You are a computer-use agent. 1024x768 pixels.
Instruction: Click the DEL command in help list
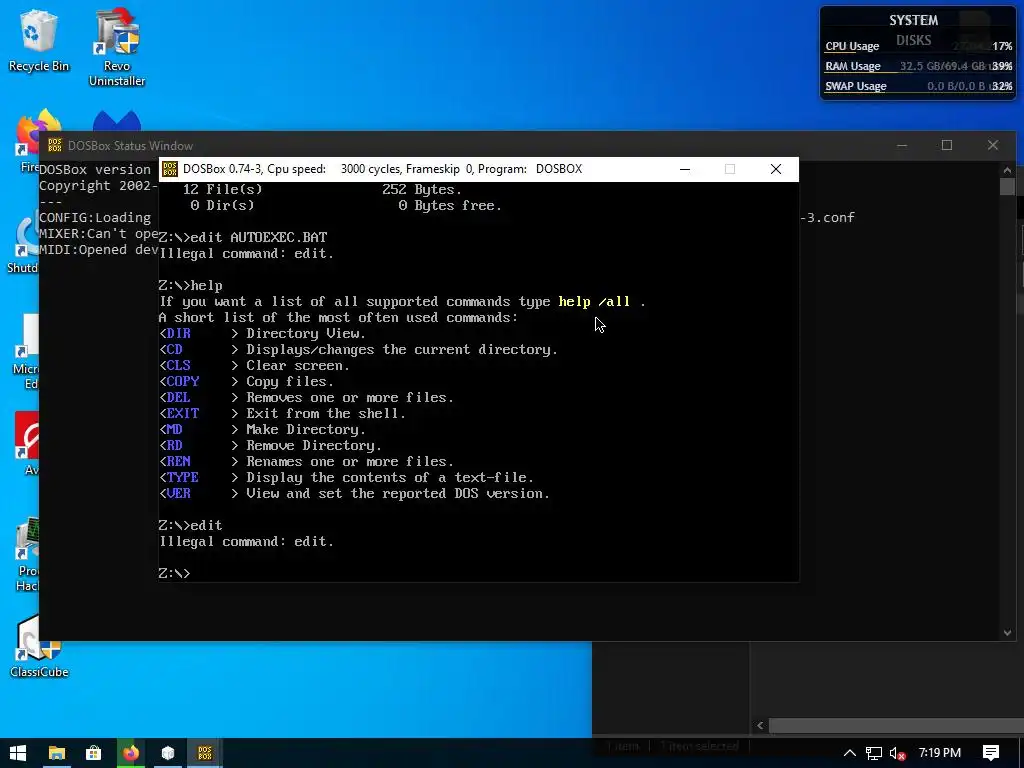coord(178,398)
